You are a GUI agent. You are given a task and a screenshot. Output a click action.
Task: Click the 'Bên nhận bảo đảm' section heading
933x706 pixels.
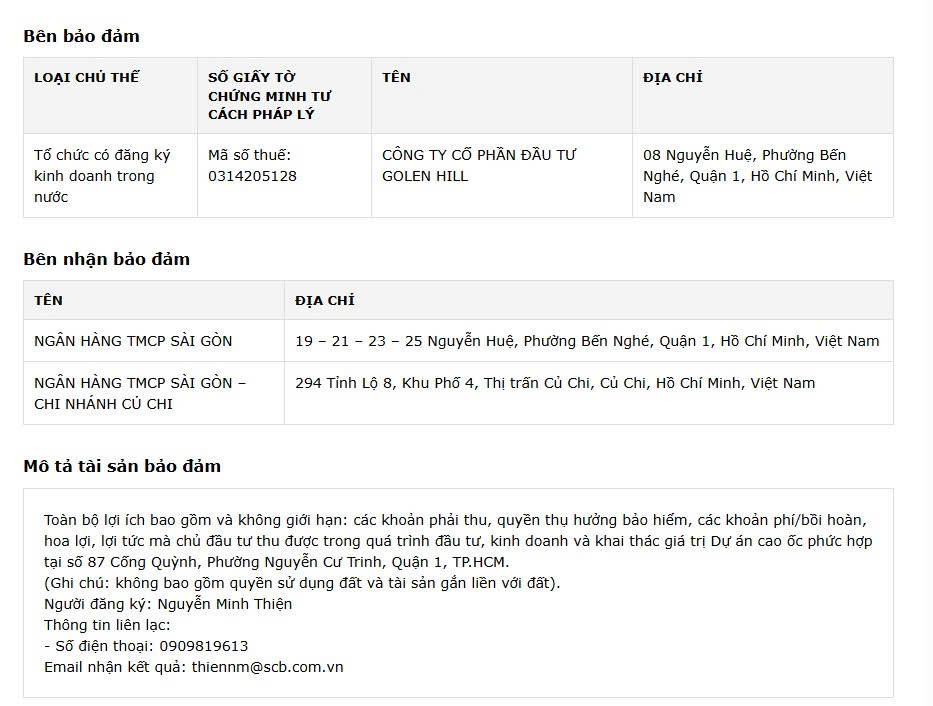(107, 259)
